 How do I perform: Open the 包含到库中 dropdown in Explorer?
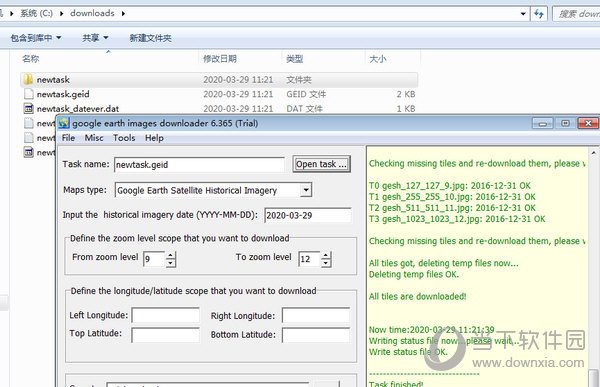(36, 38)
